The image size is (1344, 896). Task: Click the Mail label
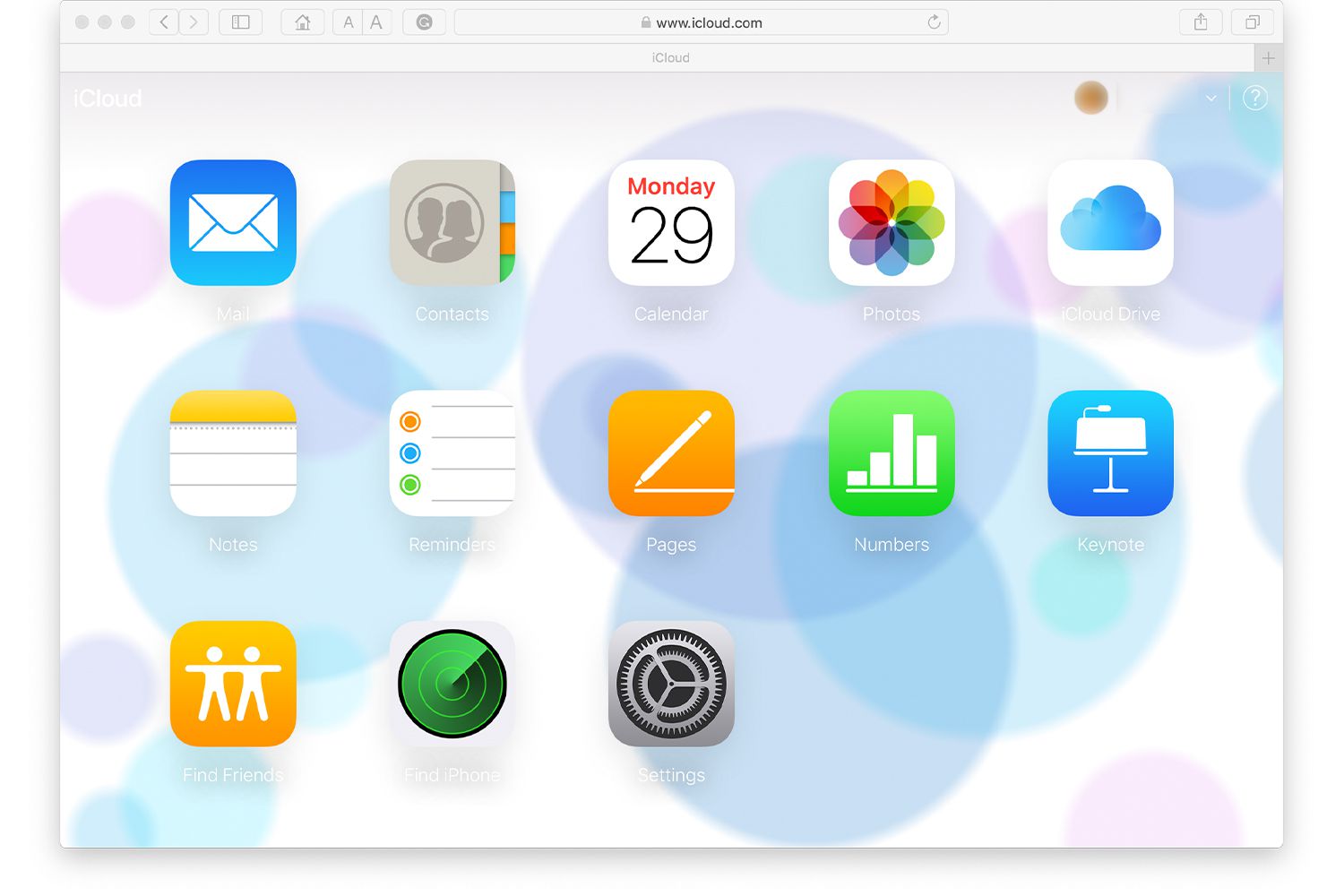(233, 314)
